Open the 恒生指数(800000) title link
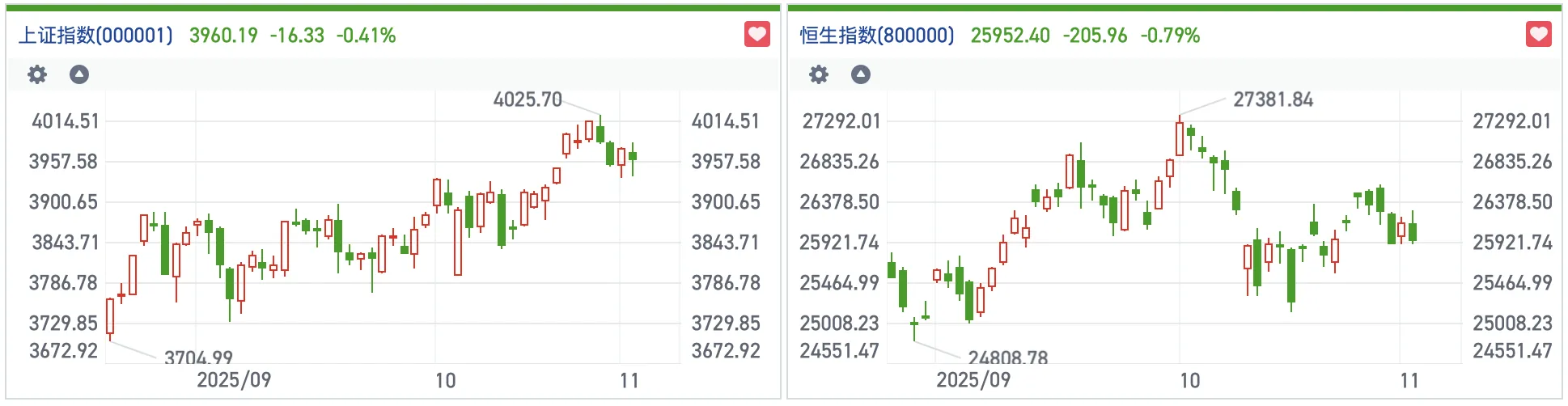 pos(877,36)
